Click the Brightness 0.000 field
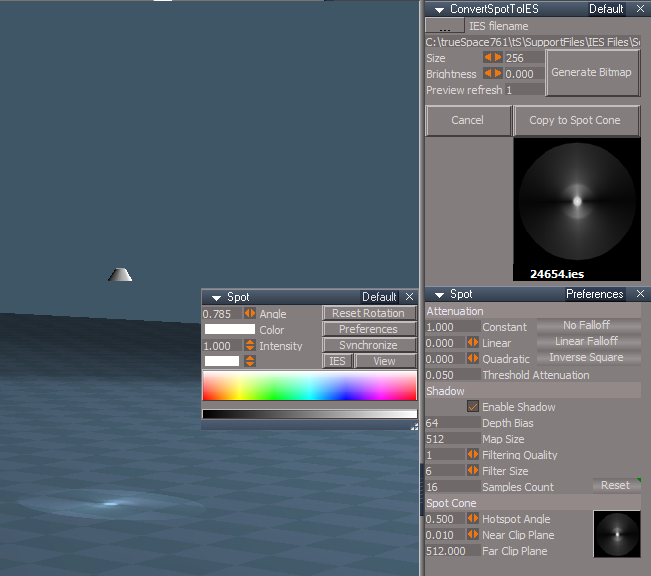 (x=524, y=74)
